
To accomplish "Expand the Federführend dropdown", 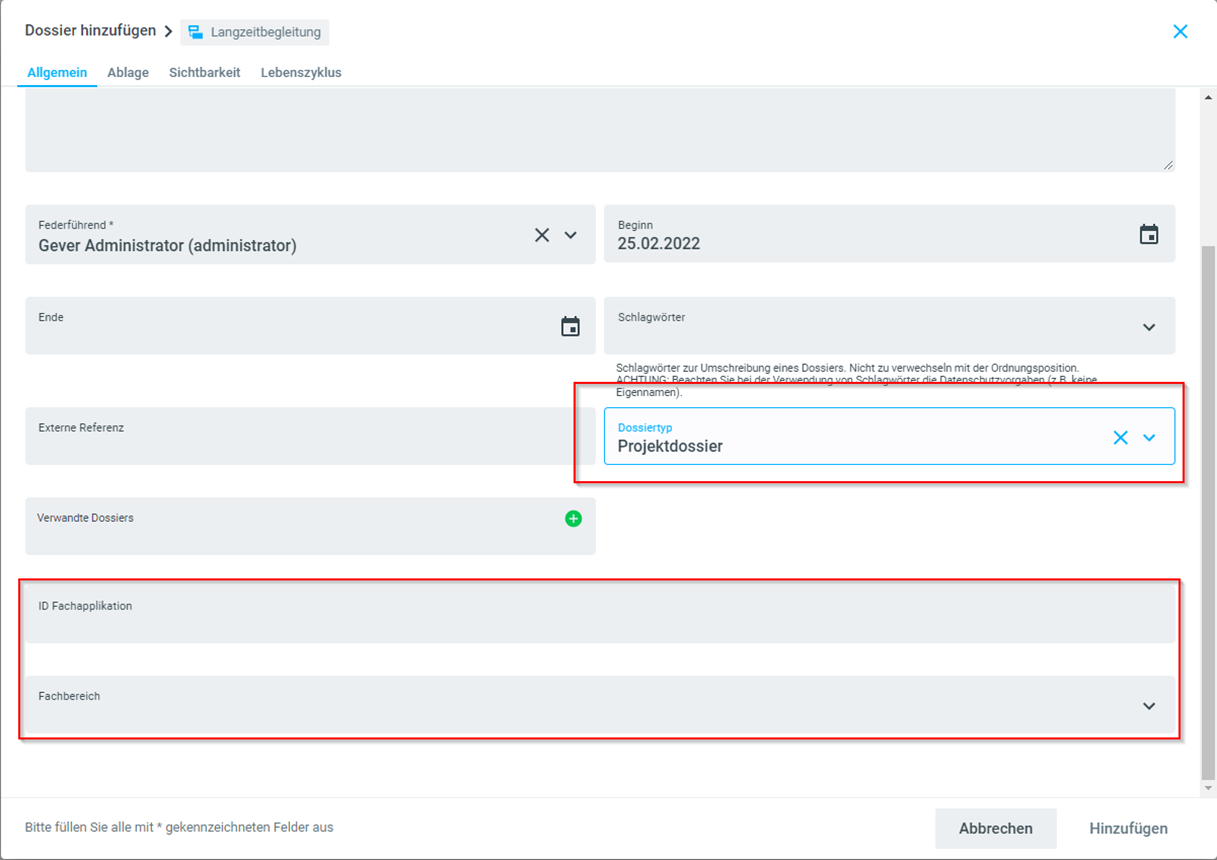I will [x=571, y=235].
